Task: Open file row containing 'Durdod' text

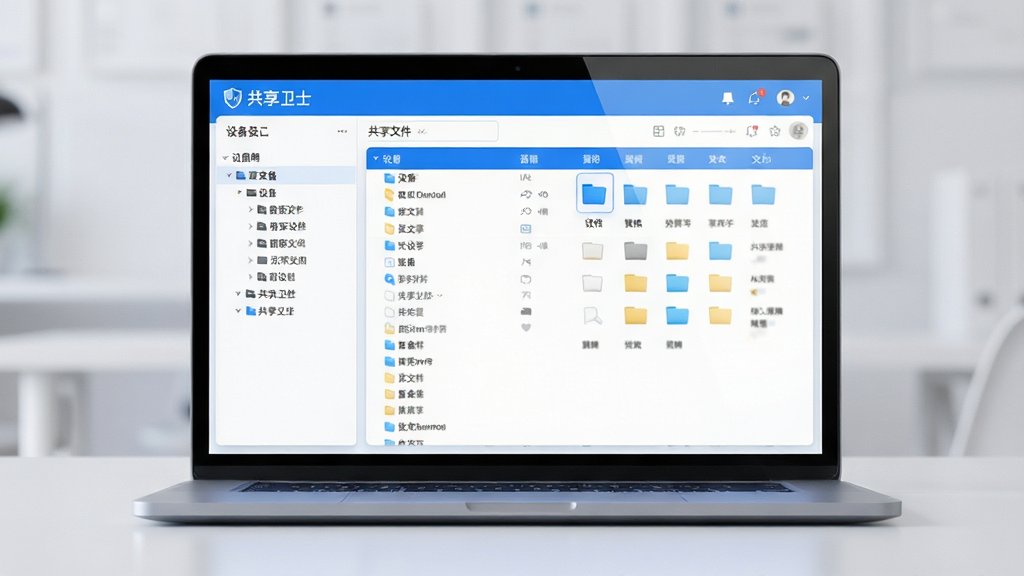Action: (x=415, y=195)
